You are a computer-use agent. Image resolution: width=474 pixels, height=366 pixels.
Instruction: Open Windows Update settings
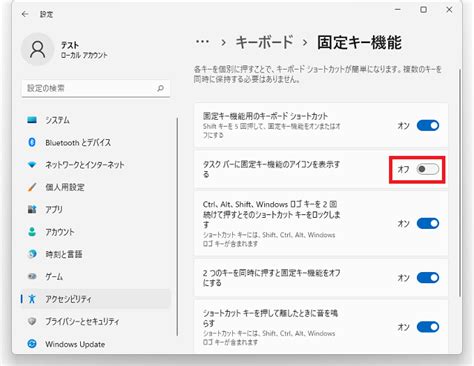(x=96, y=344)
